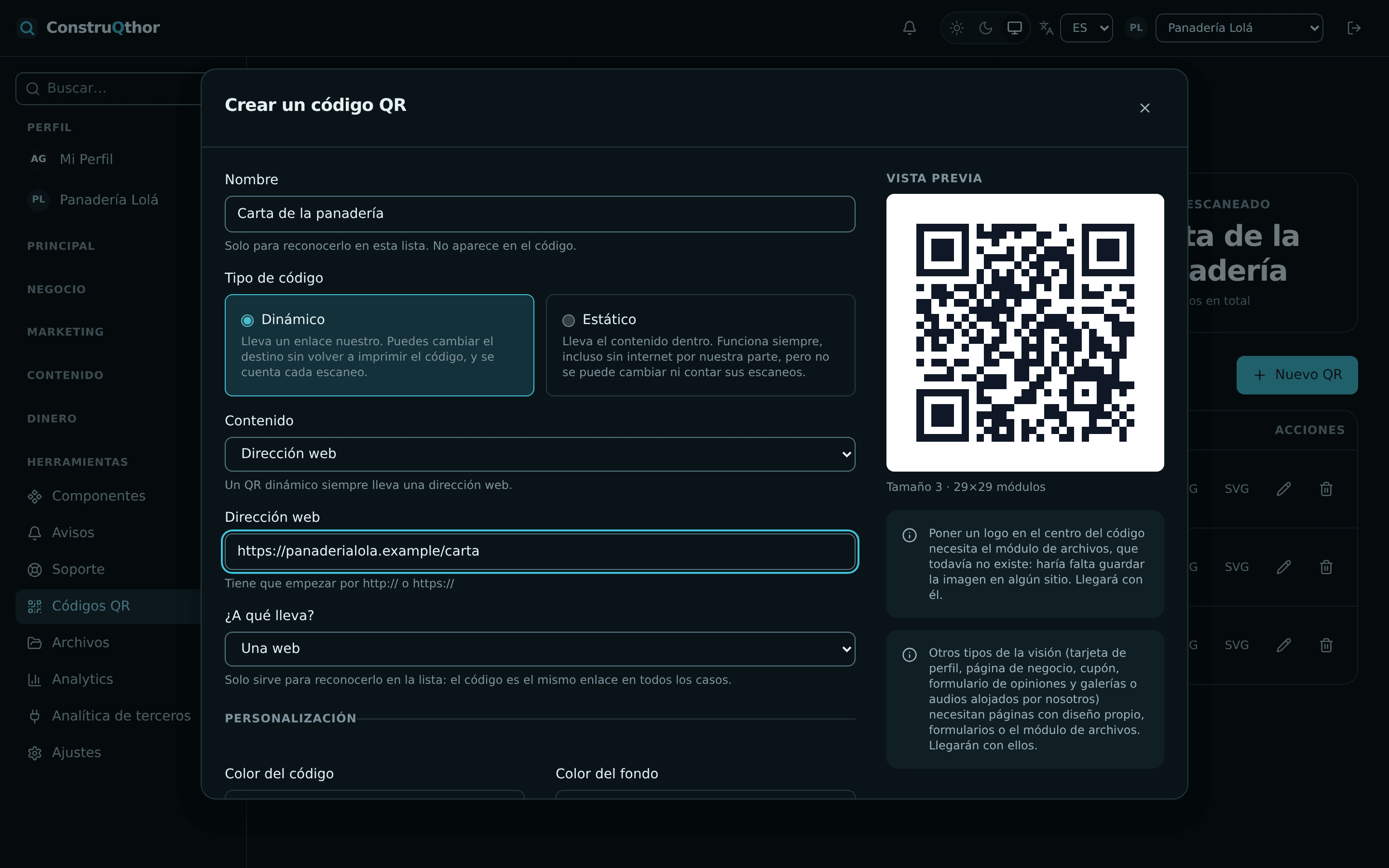
Task: Click edit pencil in third table row
Action: pos(1284,645)
